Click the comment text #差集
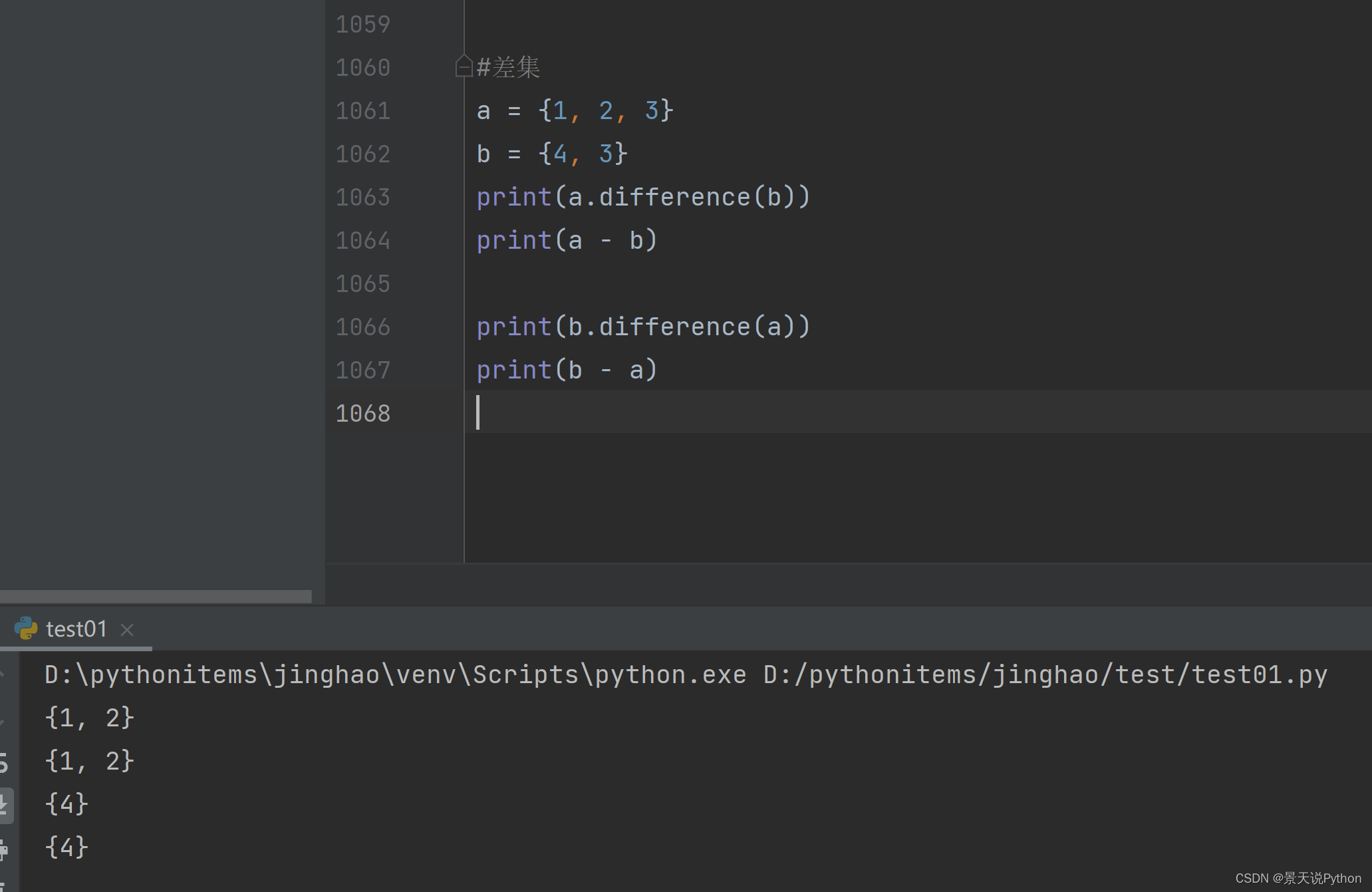This screenshot has height=892, width=1372. click(x=508, y=67)
